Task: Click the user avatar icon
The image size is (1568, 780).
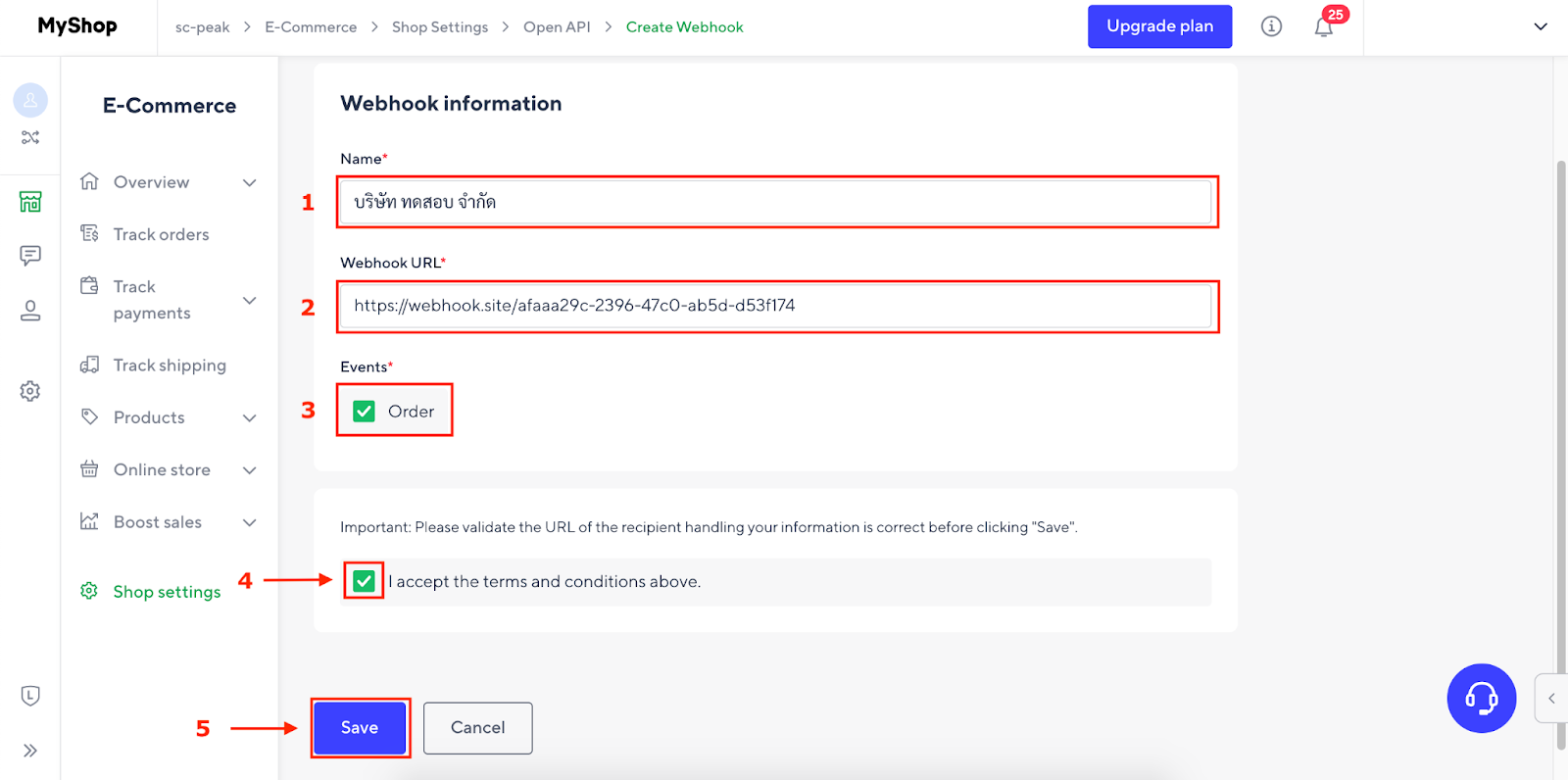Action: [30, 100]
